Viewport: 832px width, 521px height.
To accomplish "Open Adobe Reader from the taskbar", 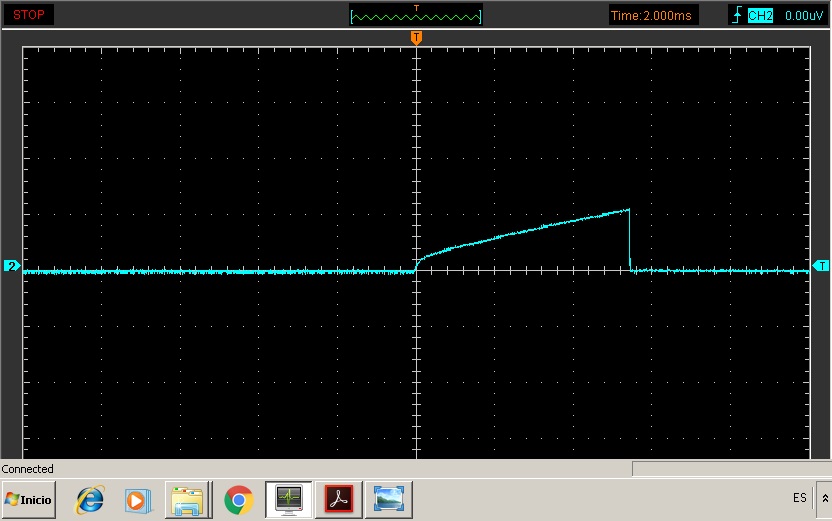I will point(338,499).
